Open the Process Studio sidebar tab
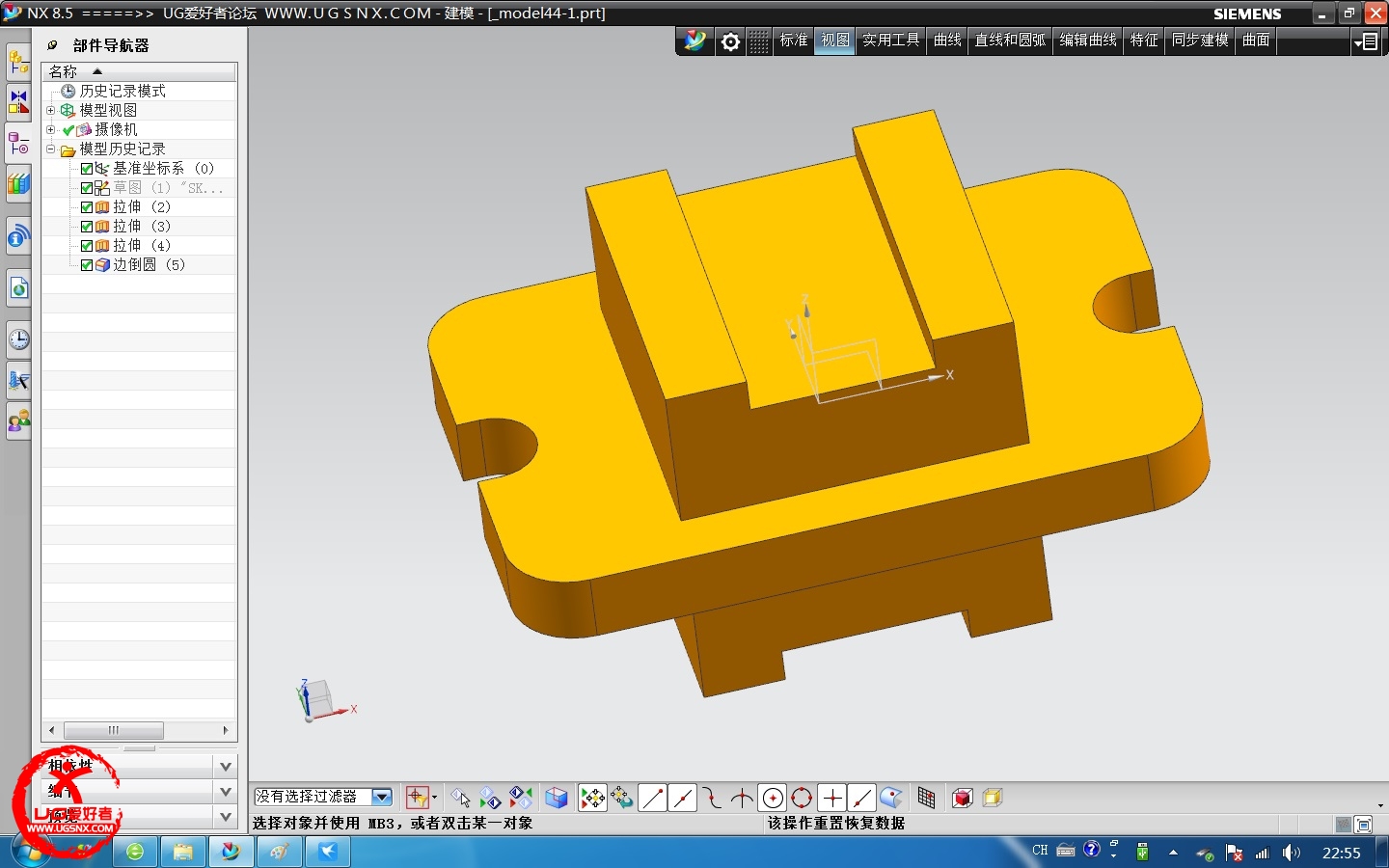 coord(18,380)
